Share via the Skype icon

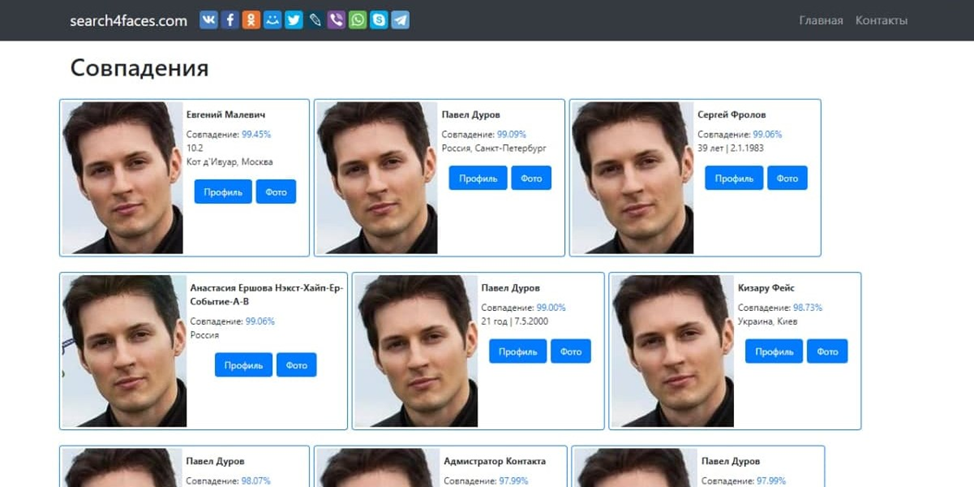(x=379, y=20)
